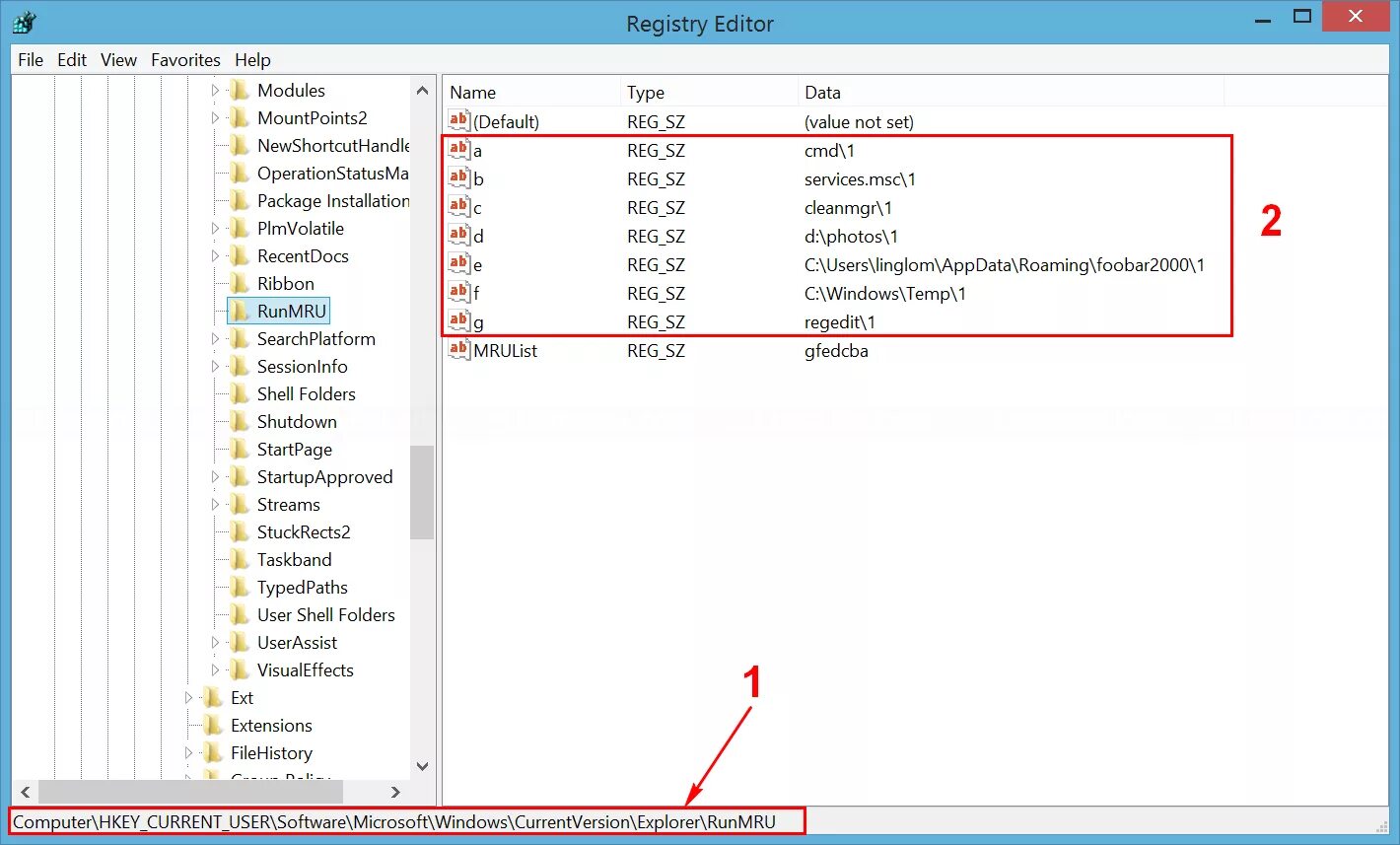Expand the StartupApproved key
Image resolution: width=1400 pixels, height=845 pixels.
click(x=215, y=477)
